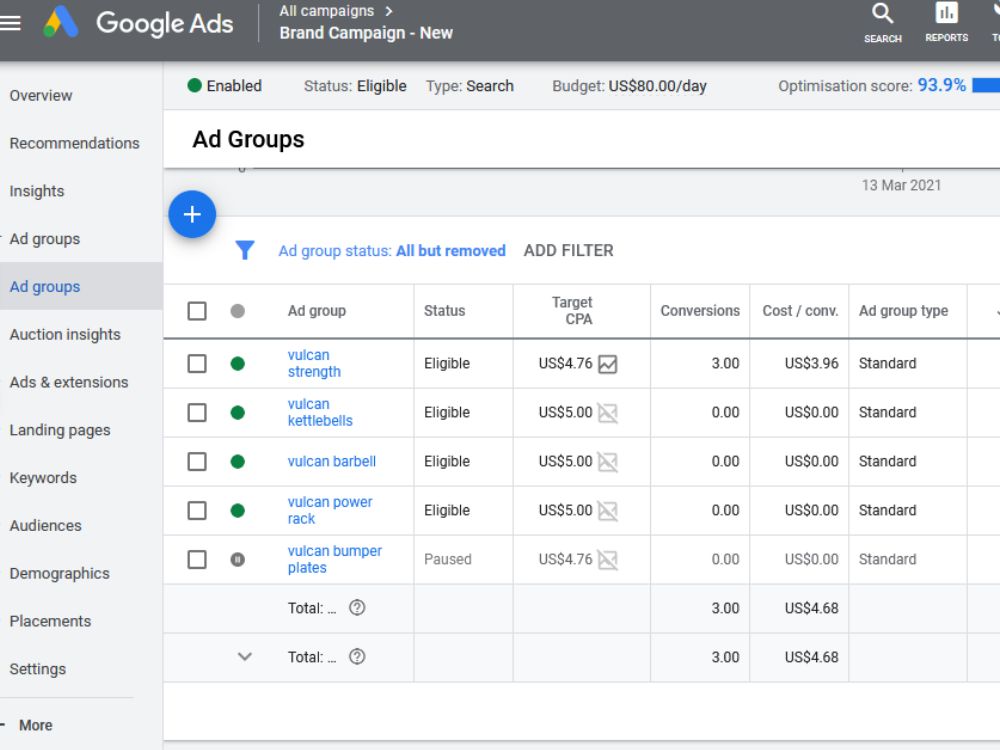Open Overview in the sidebar

click(41, 96)
